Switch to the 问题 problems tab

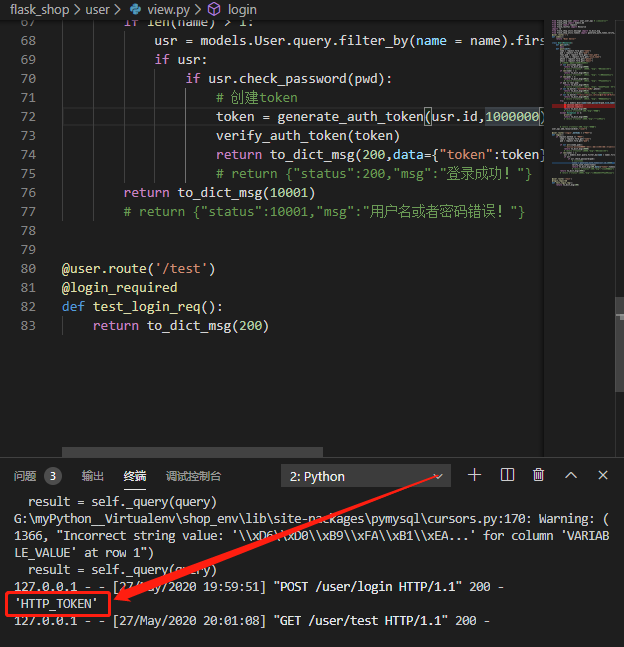point(25,476)
